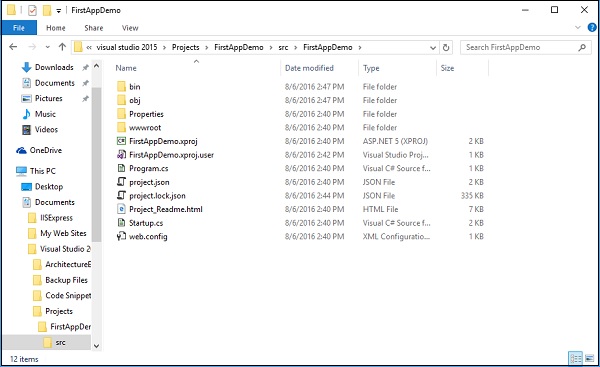Select the project.json file icon

[121, 182]
